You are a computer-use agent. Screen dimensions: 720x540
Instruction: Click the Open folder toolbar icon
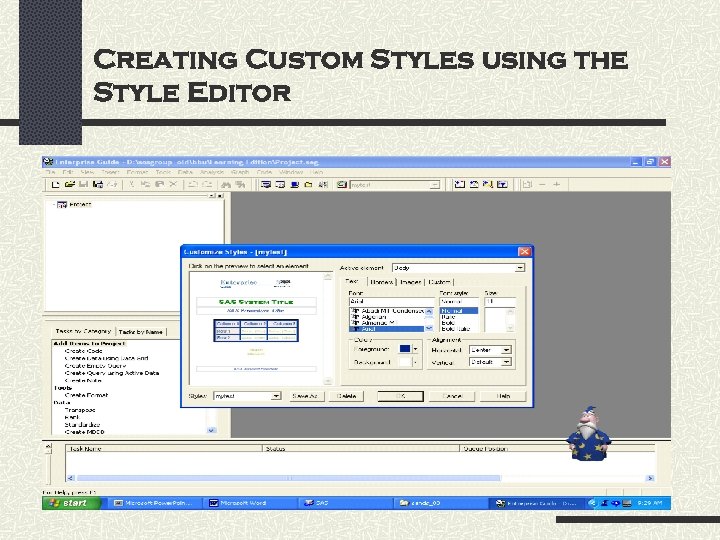[x=70, y=185]
